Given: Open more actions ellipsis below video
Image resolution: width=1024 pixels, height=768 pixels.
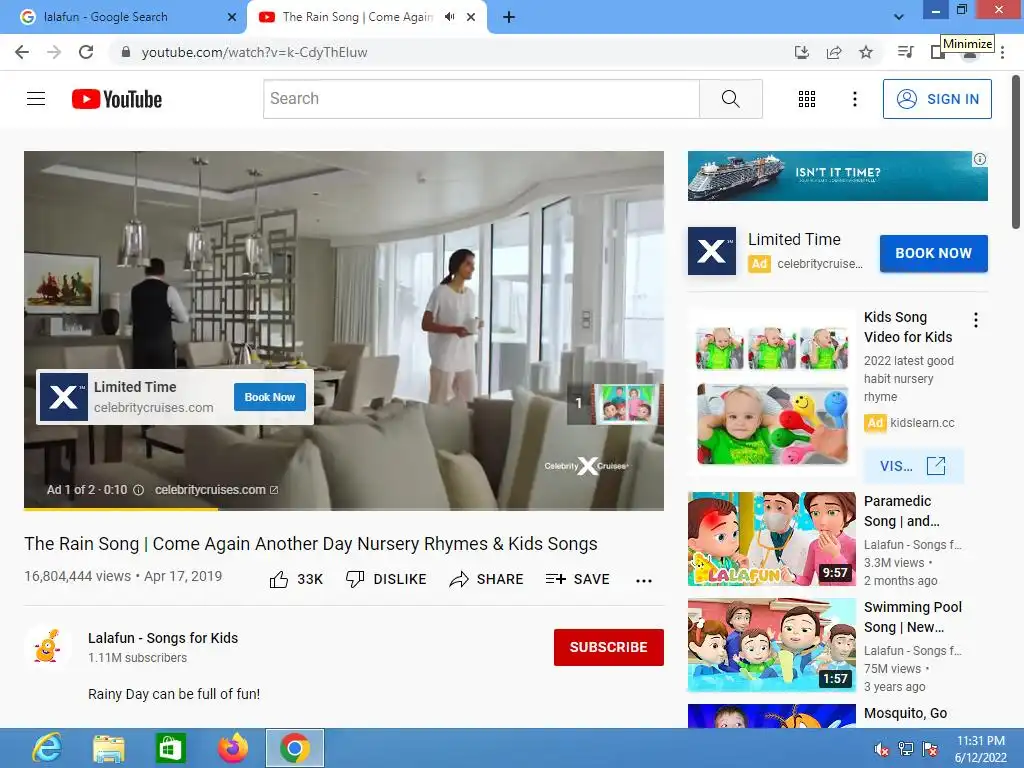Looking at the screenshot, I should coord(644,581).
